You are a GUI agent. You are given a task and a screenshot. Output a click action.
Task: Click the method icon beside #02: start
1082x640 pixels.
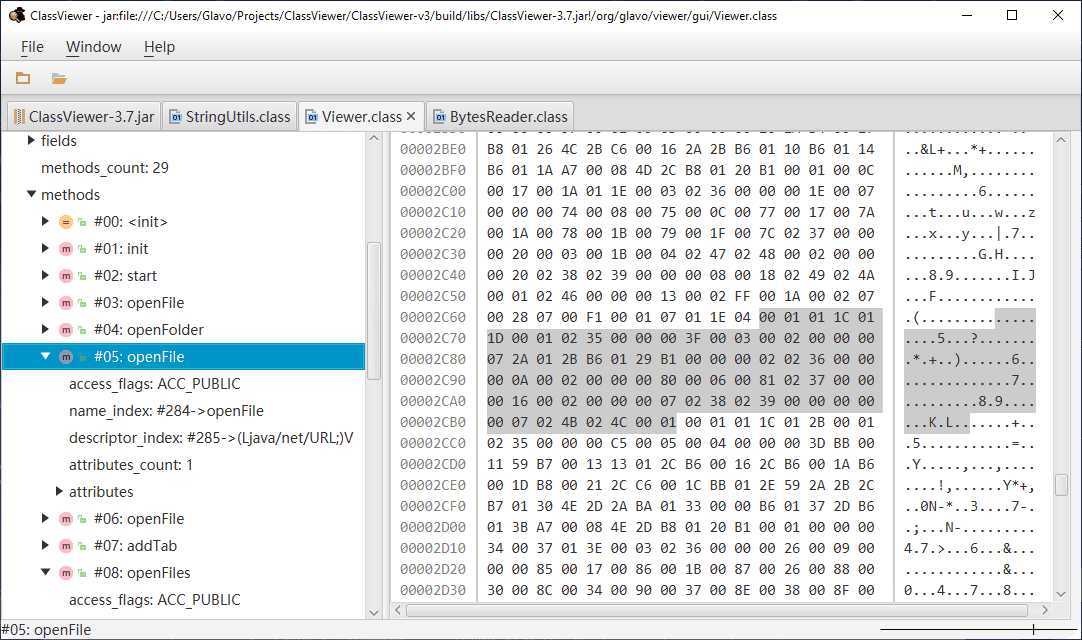66,275
